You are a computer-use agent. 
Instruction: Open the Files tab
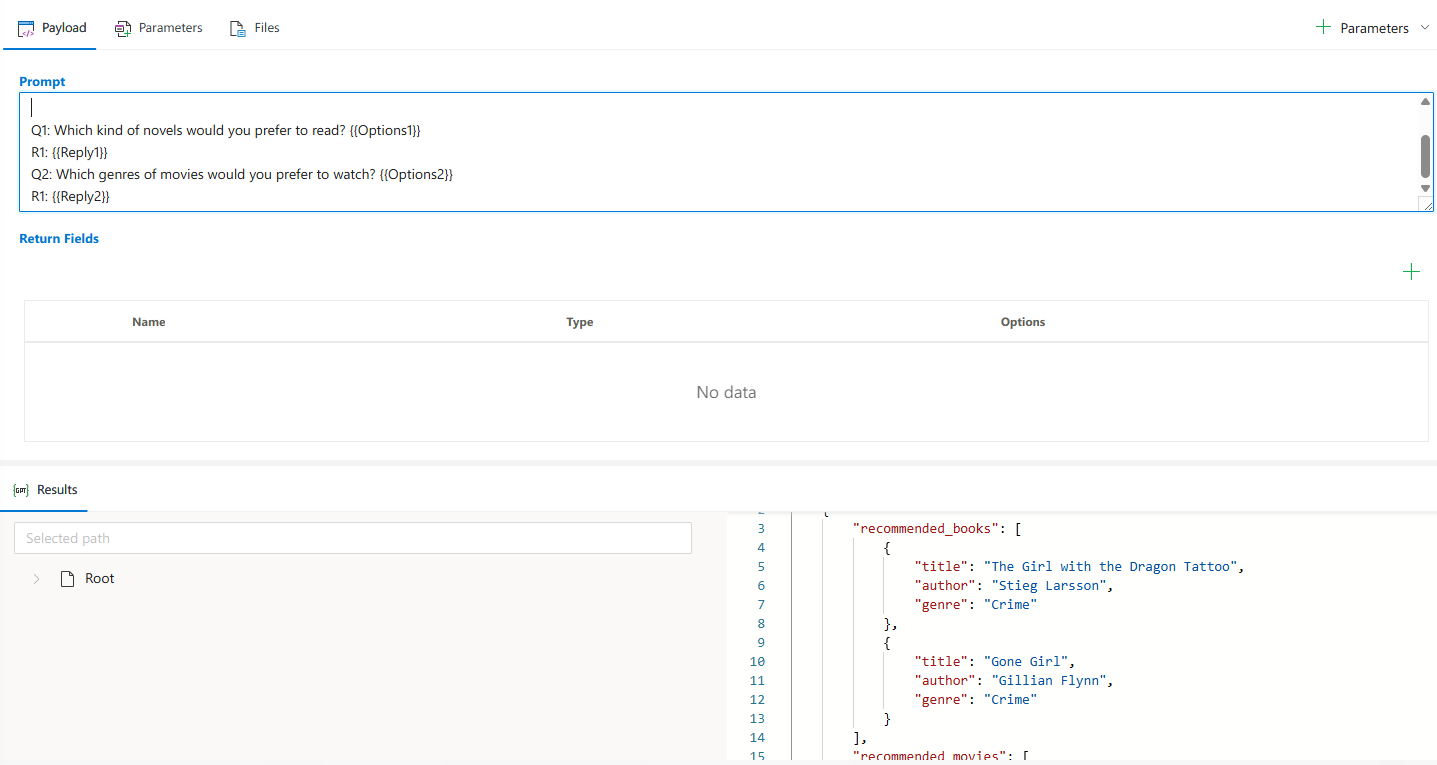pos(255,28)
